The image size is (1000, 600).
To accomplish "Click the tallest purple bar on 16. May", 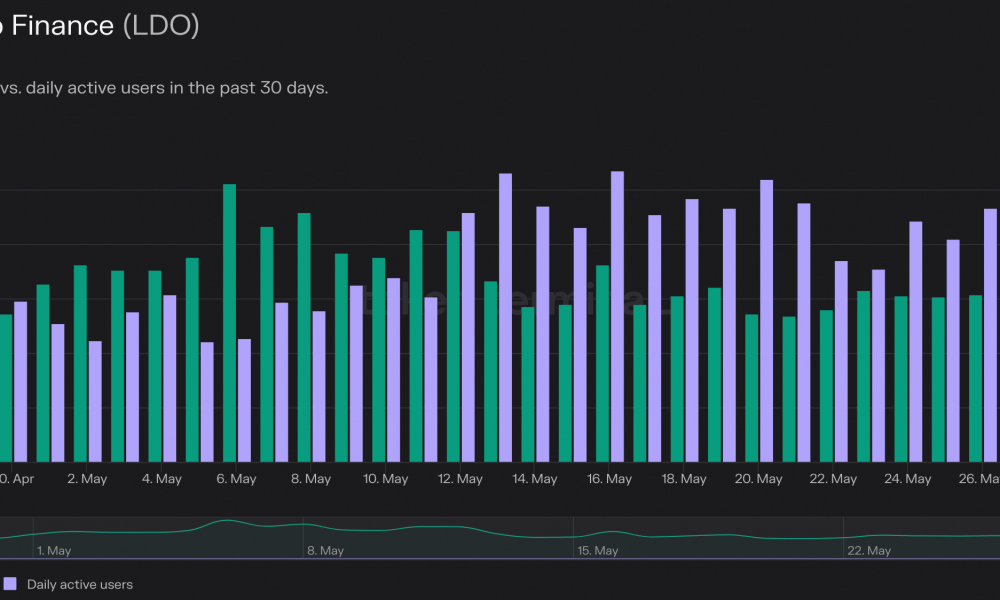I will [617, 317].
